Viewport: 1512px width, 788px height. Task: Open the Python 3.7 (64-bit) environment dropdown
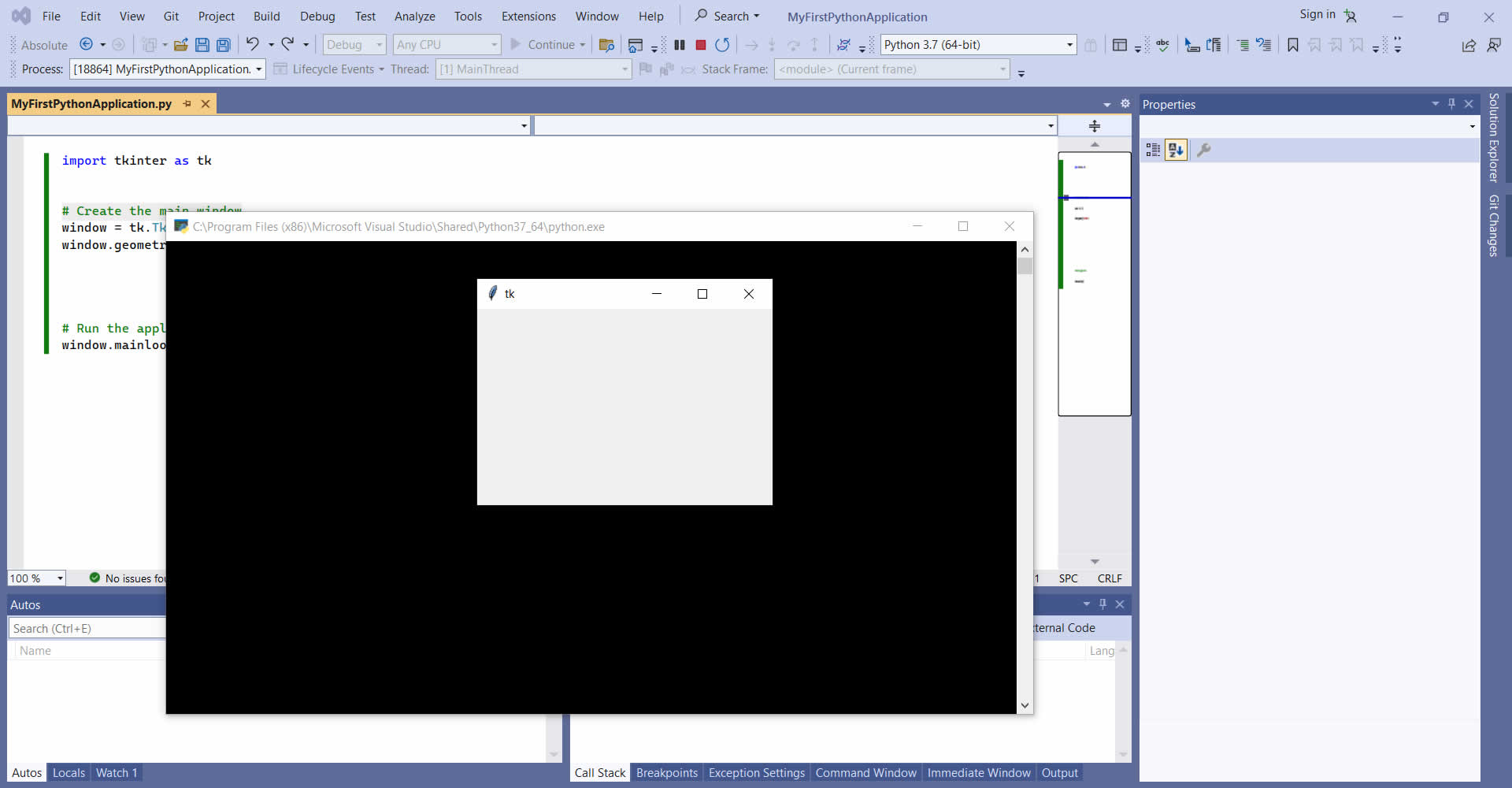[1069, 45]
